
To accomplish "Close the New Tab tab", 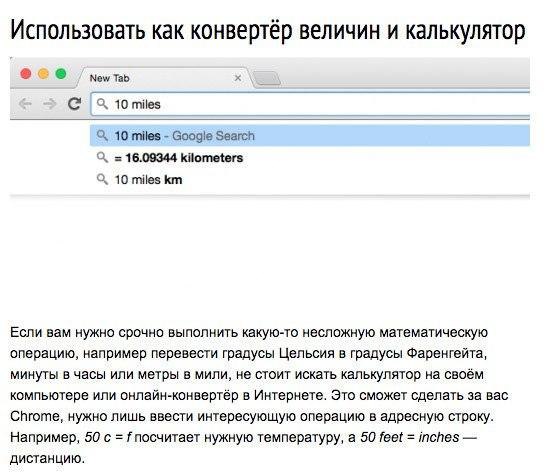I will tap(238, 78).
